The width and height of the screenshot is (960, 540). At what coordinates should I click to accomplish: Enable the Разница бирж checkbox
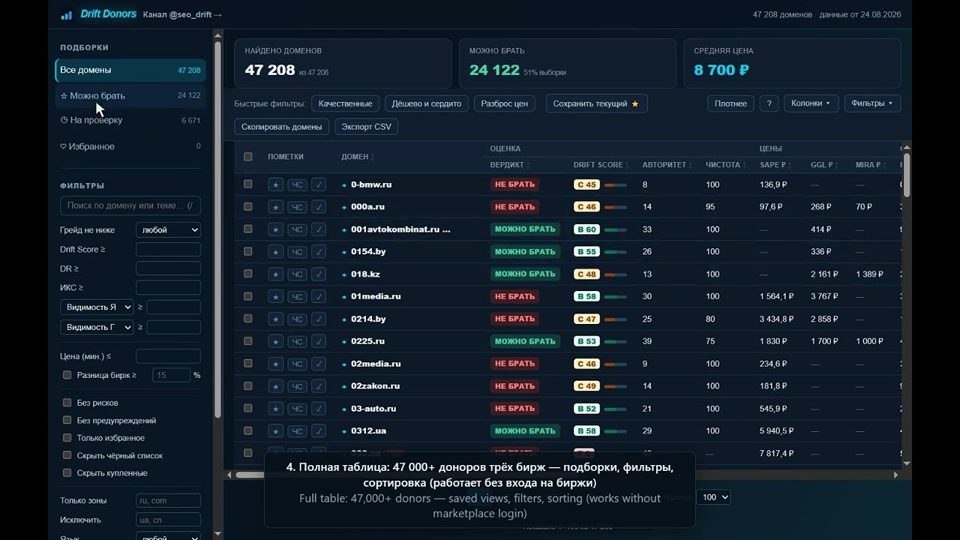tap(67, 375)
